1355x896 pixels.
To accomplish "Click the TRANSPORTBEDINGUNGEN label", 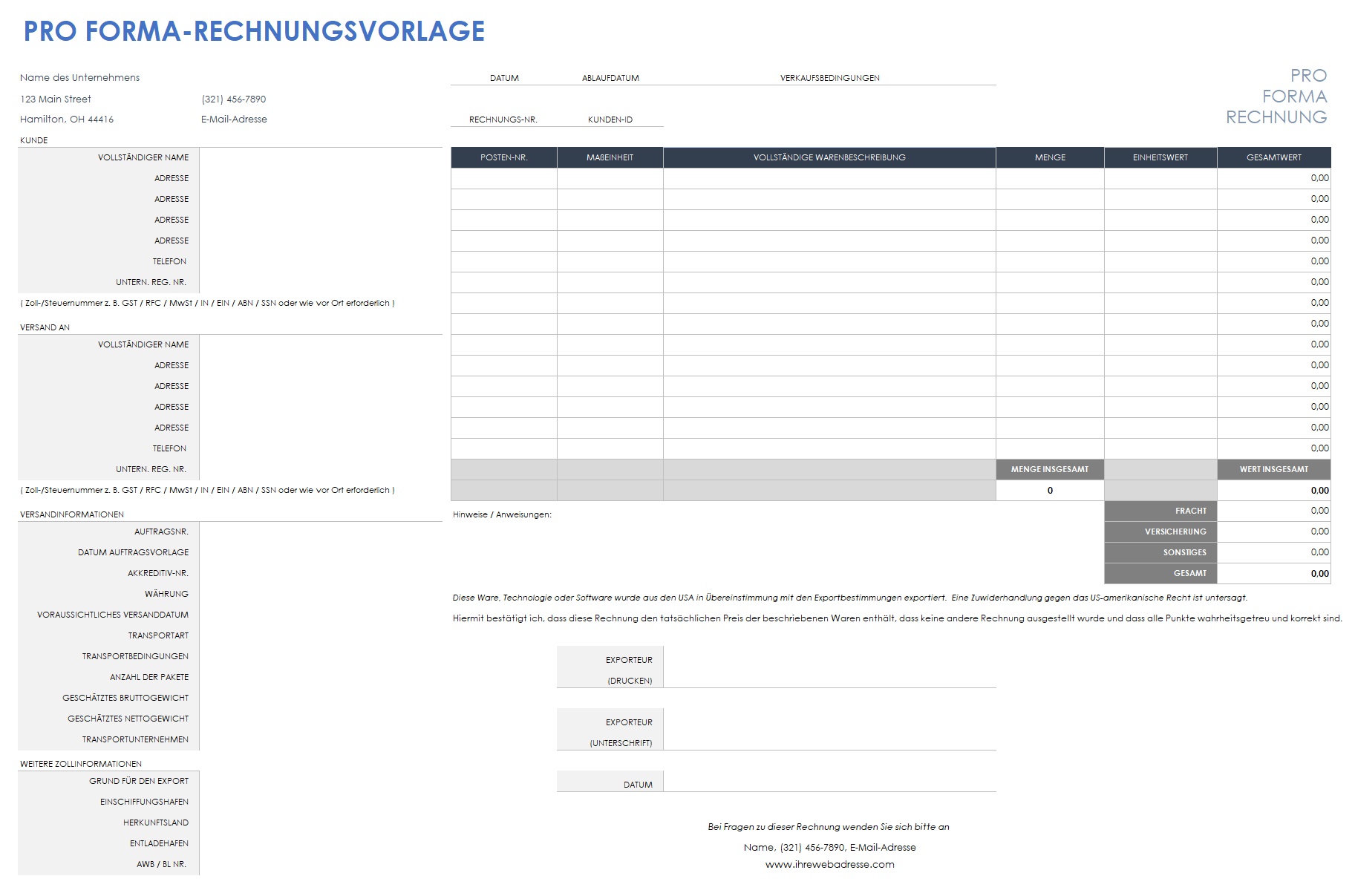I will 135,657.
